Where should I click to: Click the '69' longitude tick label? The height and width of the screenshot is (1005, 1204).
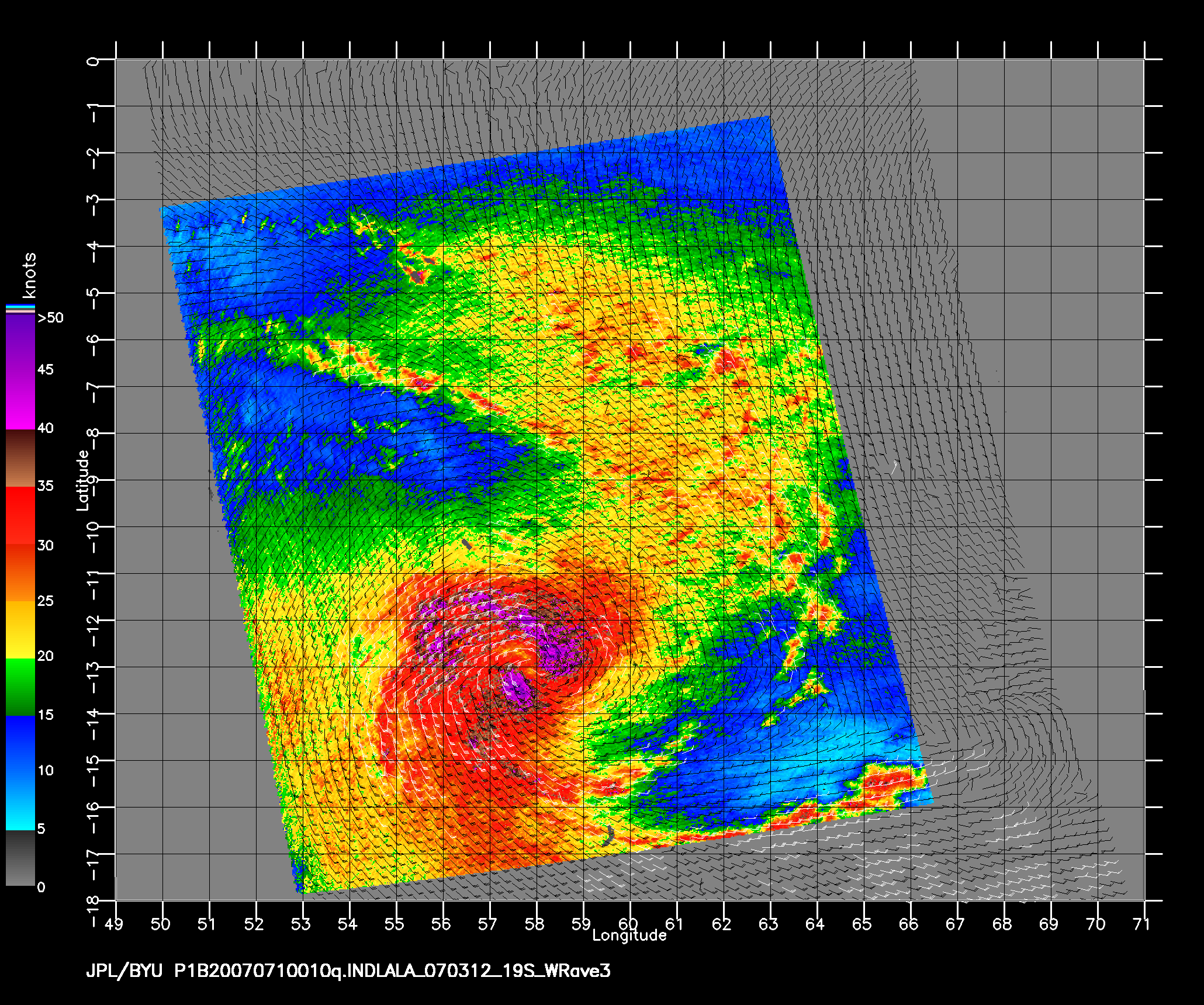(x=1049, y=924)
